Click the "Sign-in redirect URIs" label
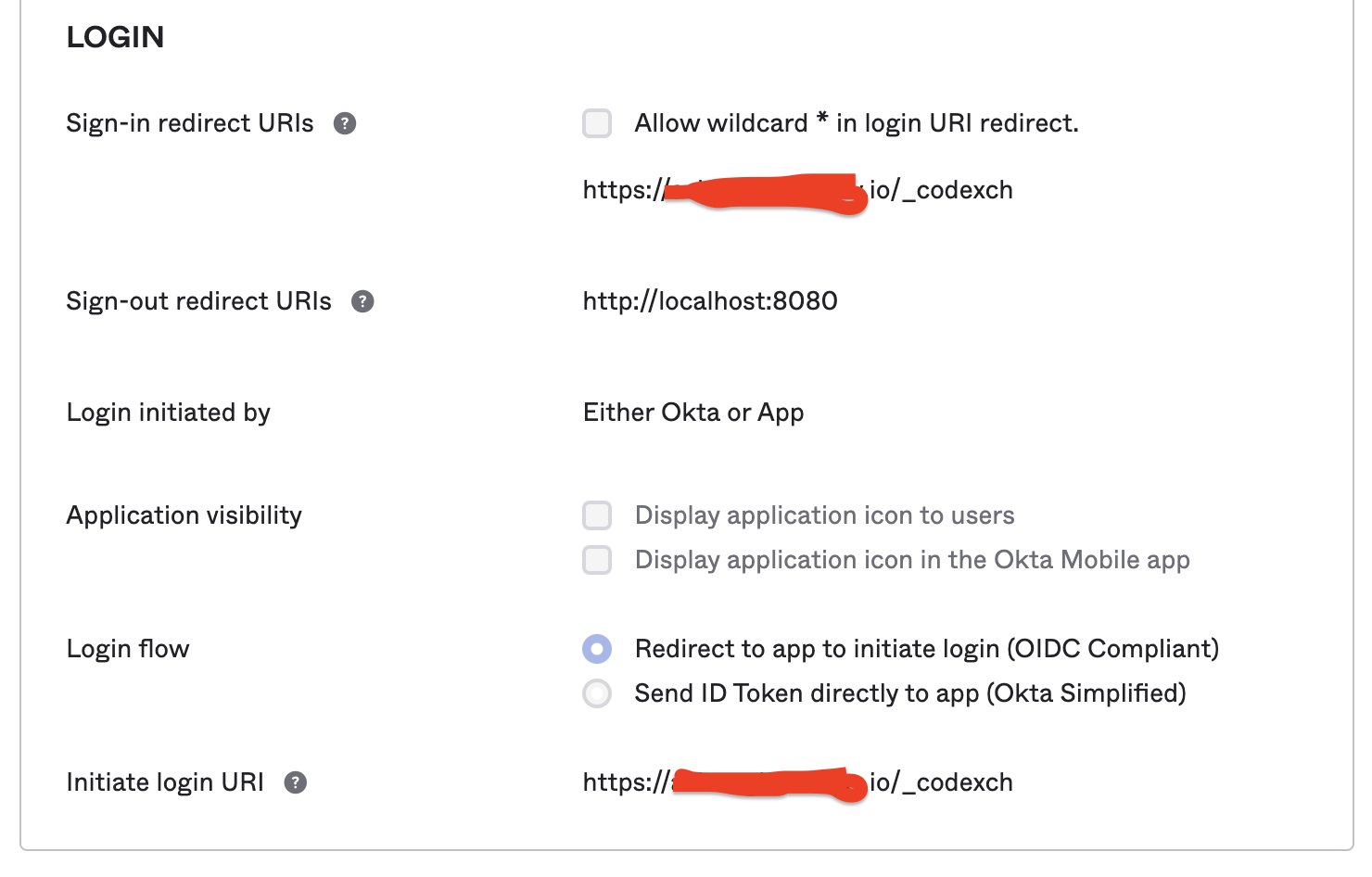 tap(189, 122)
